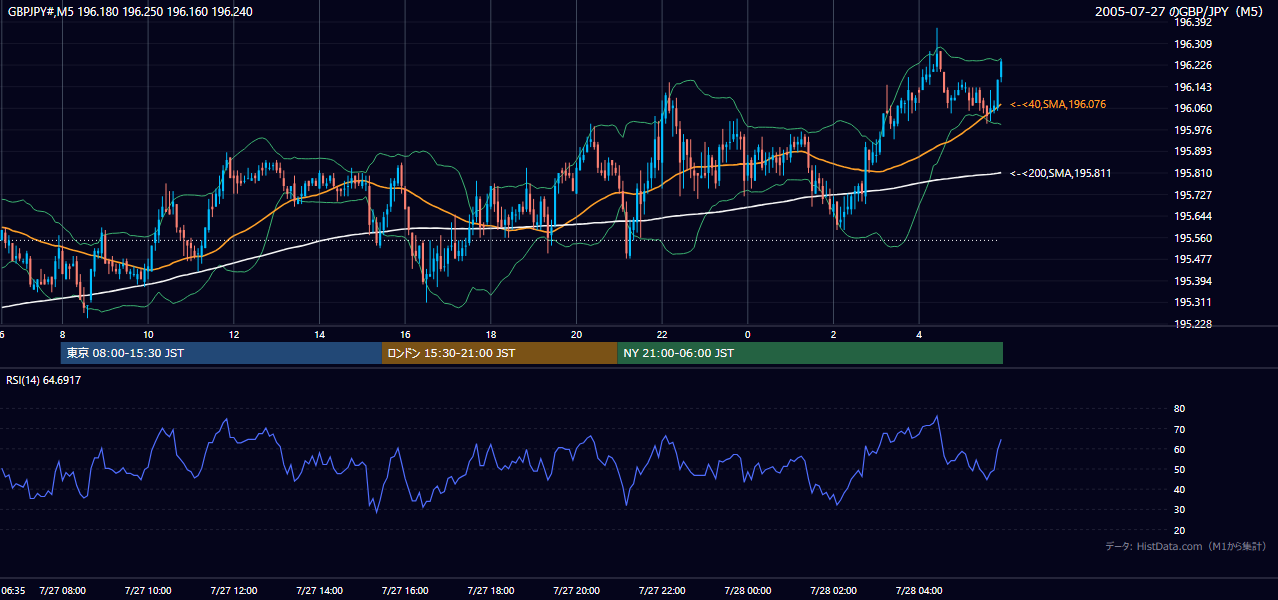Click the RSI(14) 64.6917 indicator label

coord(43,380)
